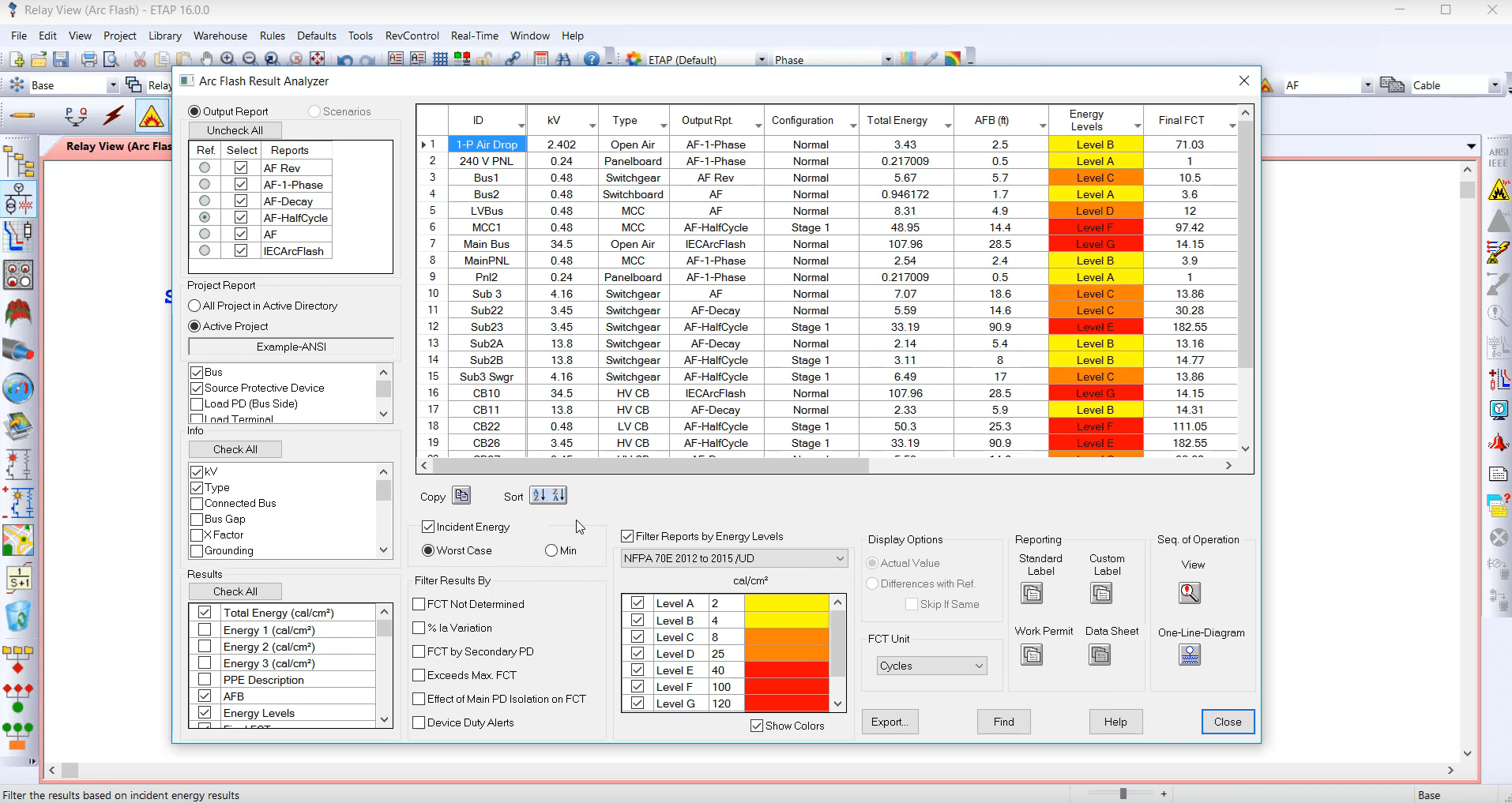This screenshot has height=803, width=1512.
Task: Enable the Scenarios radio button
Action: [314, 111]
